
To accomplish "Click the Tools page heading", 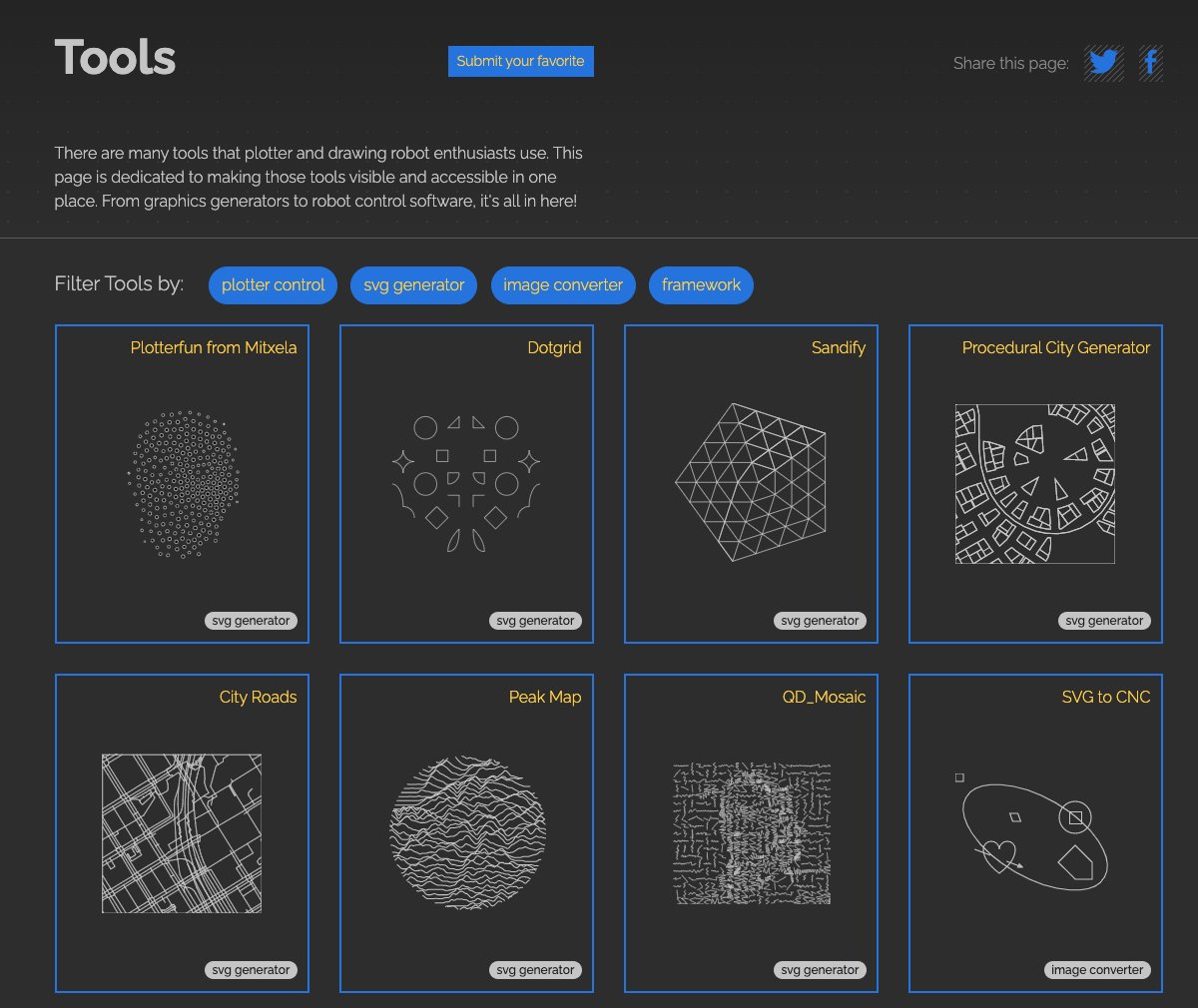I will pos(115,58).
